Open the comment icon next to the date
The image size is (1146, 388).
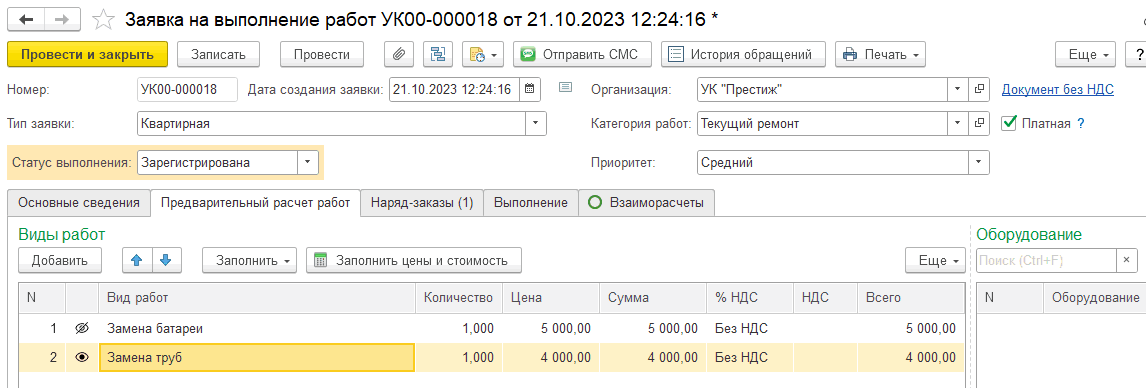(x=565, y=88)
